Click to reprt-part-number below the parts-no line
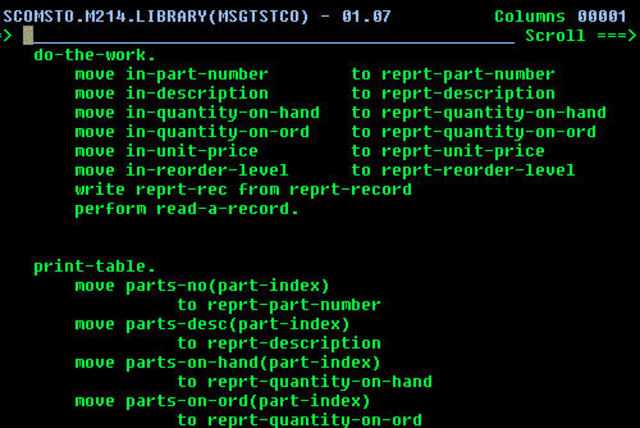 pos(279,305)
